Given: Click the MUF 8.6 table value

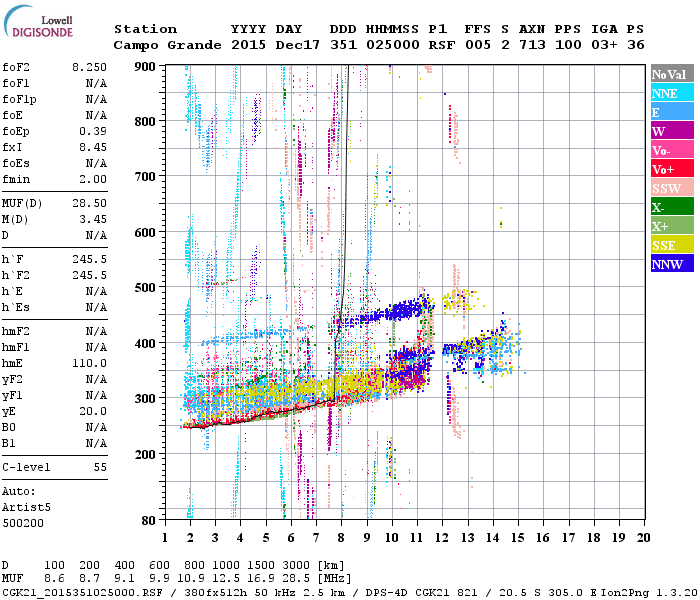Looking at the screenshot, I should coord(54,579).
